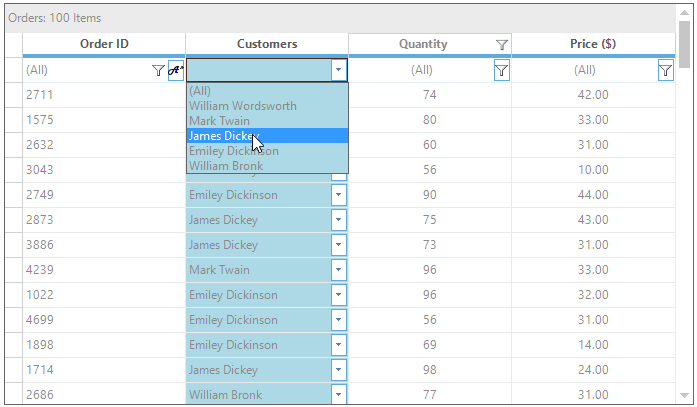Sort by the Order ID column header
This screenshot has width=697, height=407.
(104, 44)
